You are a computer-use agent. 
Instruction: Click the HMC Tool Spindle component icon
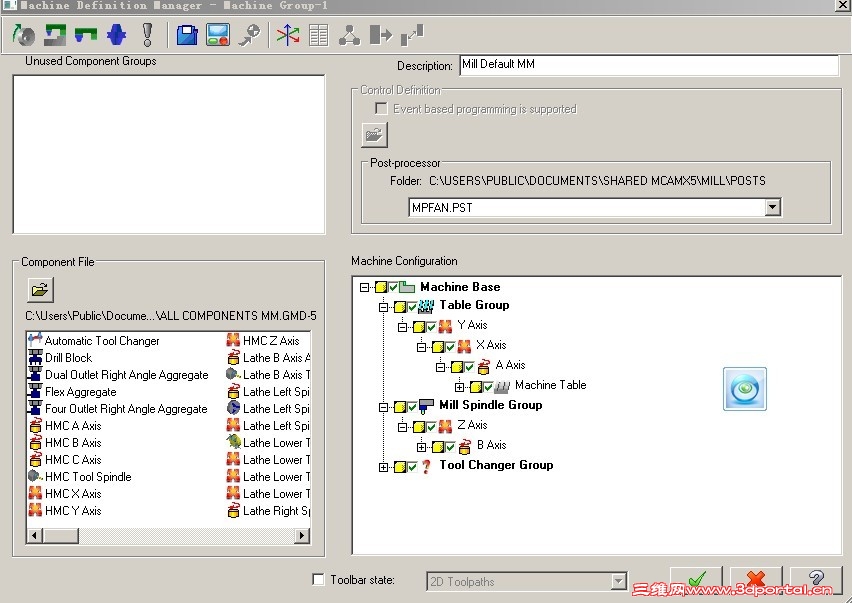[x=35, y=476]
